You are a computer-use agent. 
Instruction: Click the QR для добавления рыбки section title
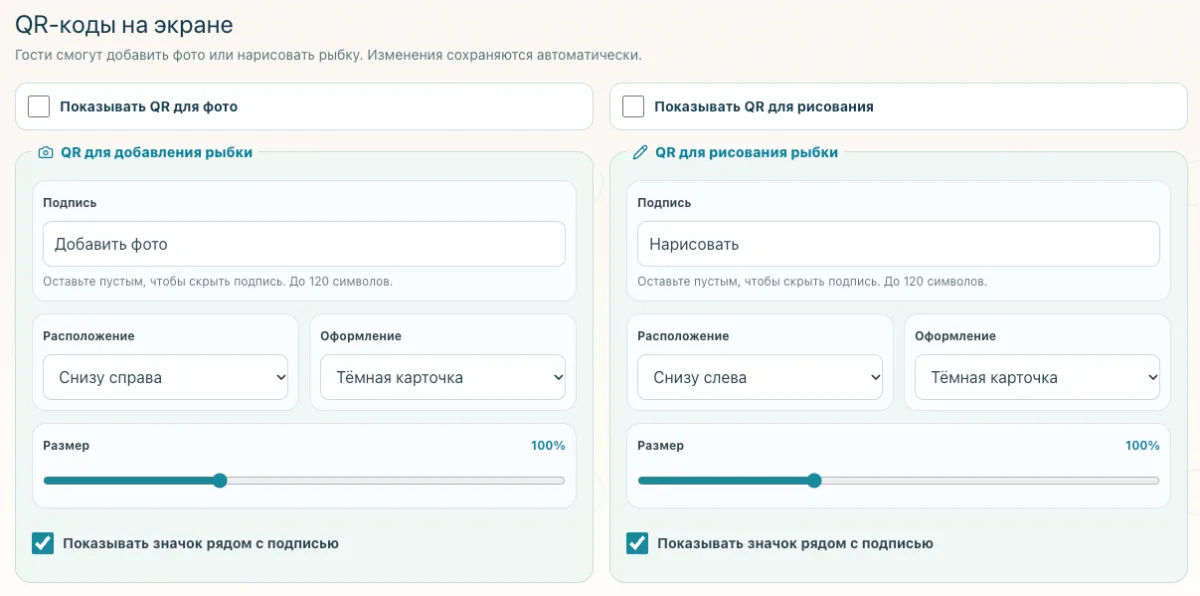pos(157,153)
